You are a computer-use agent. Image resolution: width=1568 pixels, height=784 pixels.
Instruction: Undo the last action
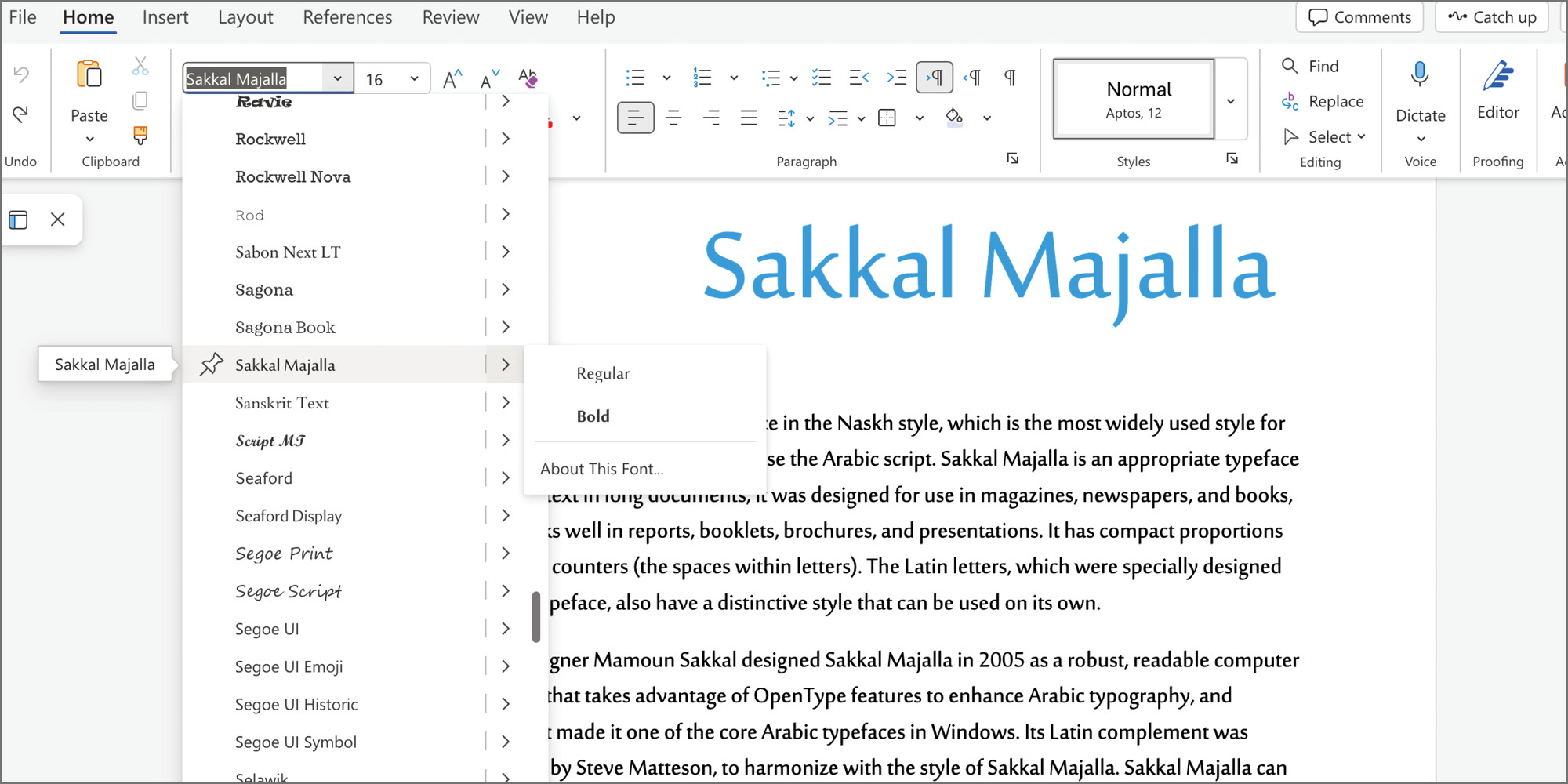pyautogui.click(x=23, y=75)
